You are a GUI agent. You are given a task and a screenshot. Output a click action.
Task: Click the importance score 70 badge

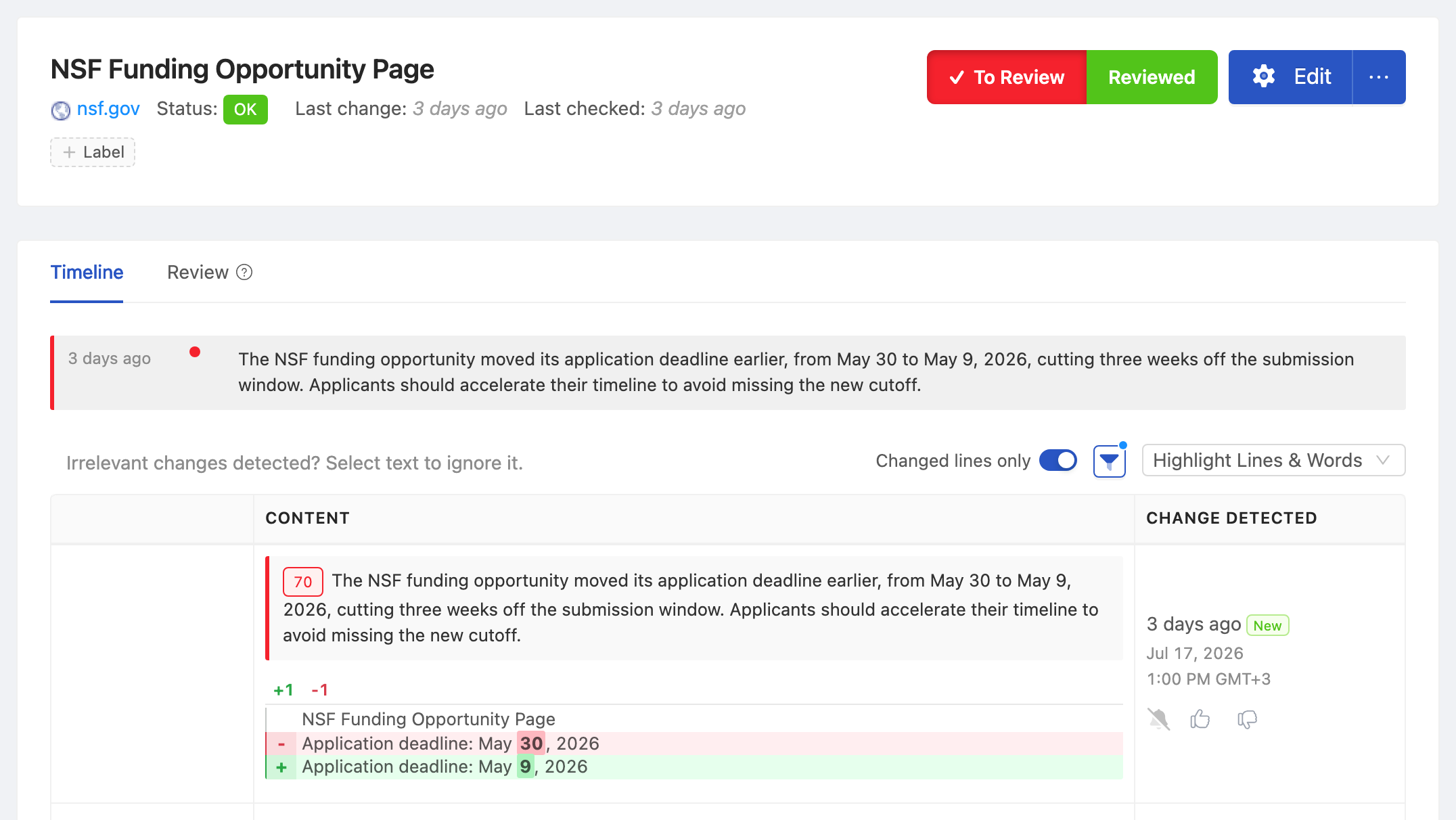pyautogui.click(x=302, y=582)
